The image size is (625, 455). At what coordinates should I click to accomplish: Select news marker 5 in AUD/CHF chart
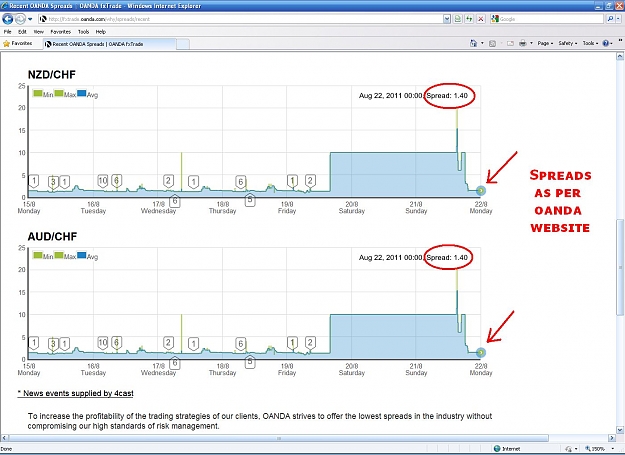[250, 361]
